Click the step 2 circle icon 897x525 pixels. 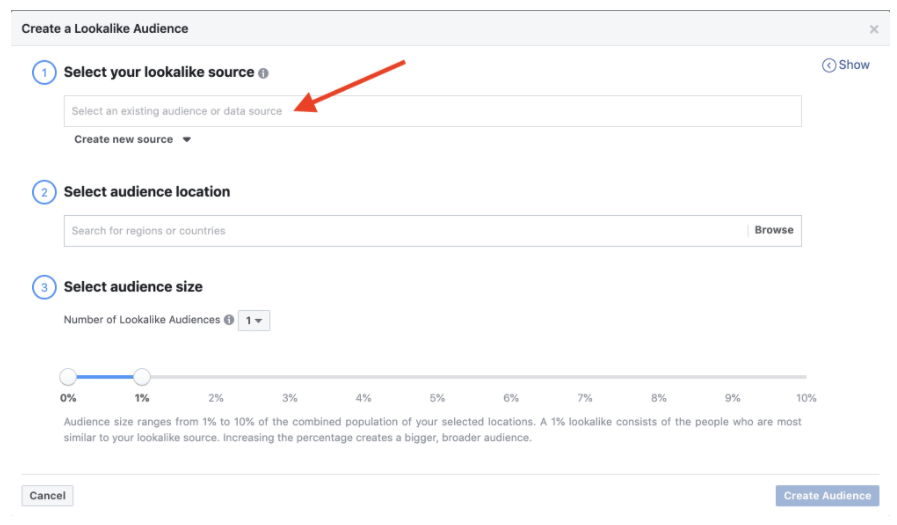tap(44, 192)
